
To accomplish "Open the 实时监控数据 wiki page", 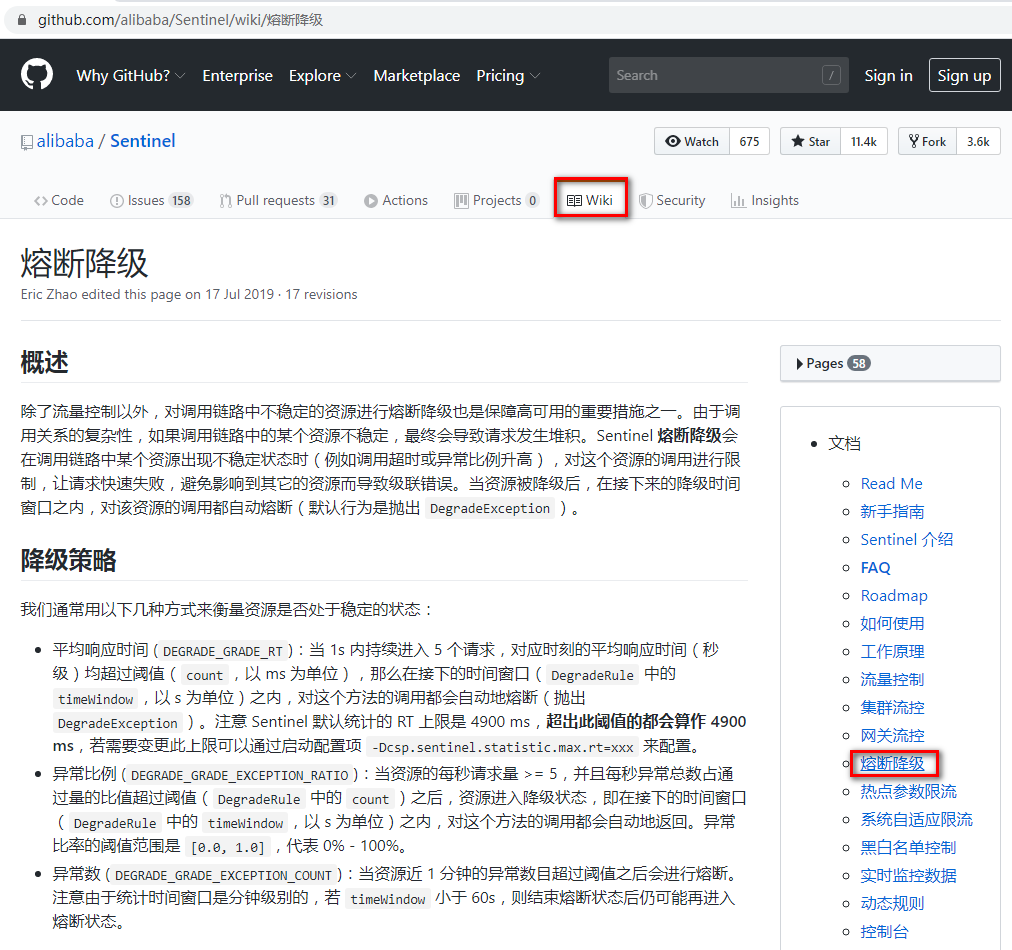I will pyautogui.click(x=908, y=876).
